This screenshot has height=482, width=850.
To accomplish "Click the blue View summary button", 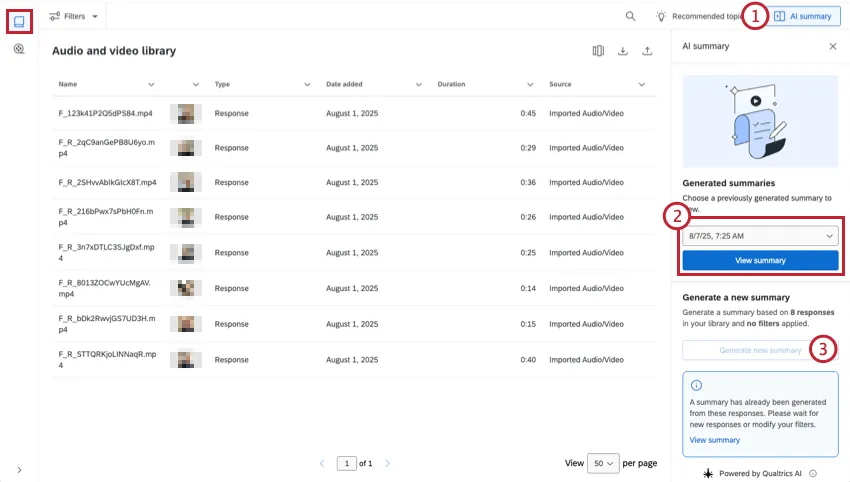I will (x=760, y=260).
